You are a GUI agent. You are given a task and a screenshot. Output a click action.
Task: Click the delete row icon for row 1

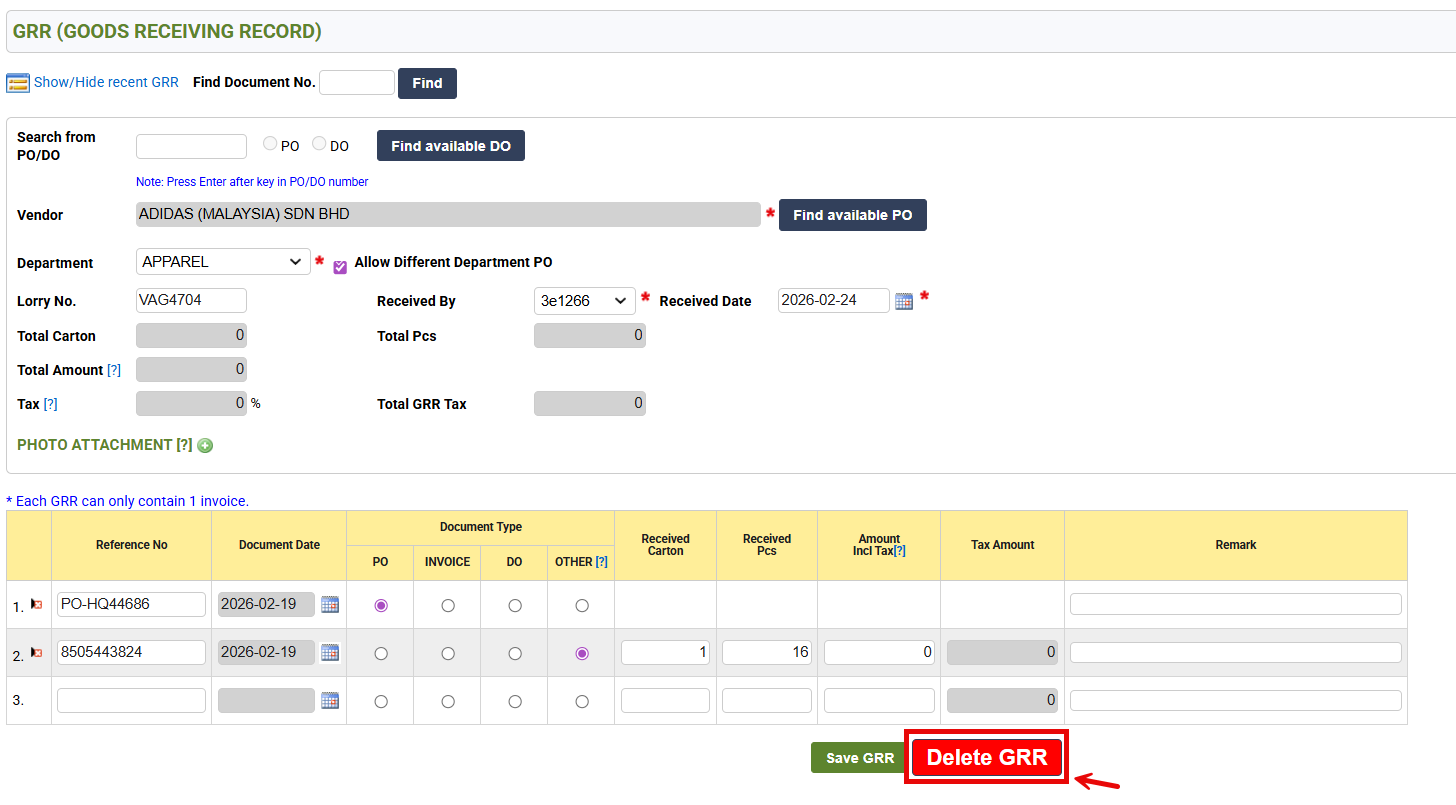click(37, 605)
